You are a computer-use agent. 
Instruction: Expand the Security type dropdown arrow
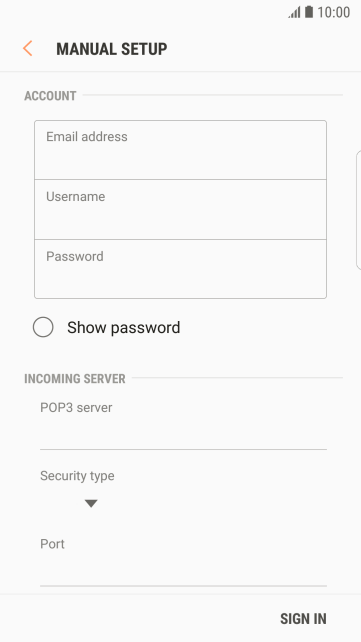91,504
